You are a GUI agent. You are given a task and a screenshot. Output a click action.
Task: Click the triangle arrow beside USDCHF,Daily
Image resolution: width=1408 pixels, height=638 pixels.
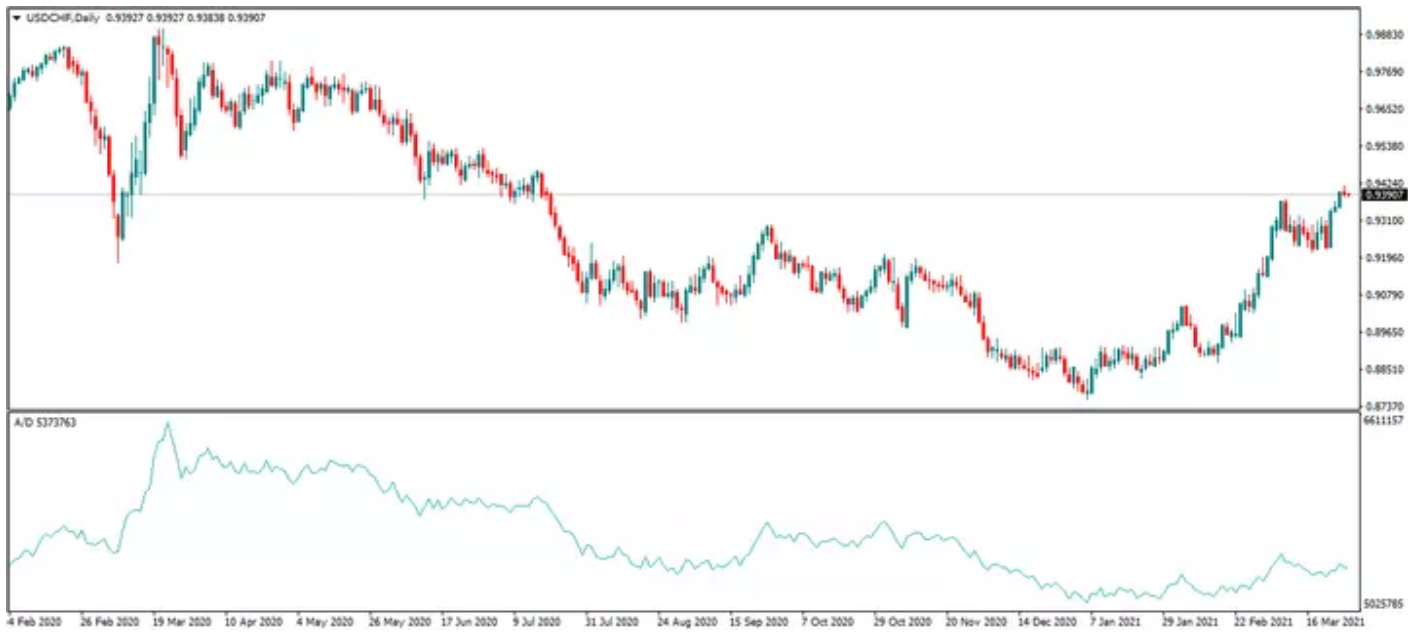(17, 18)
